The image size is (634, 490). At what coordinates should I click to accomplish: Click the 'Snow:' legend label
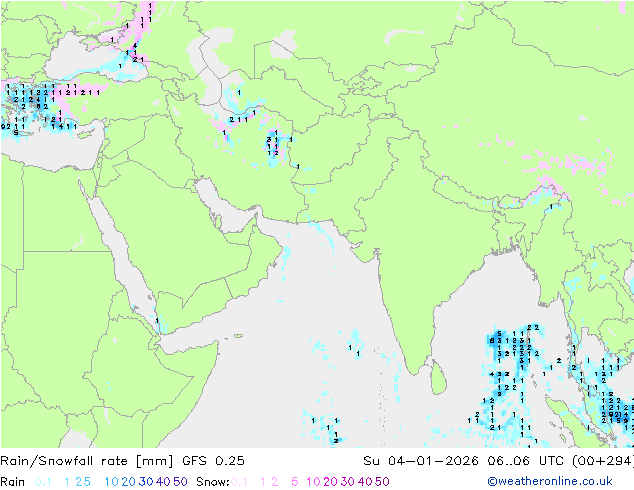[213, 482]
